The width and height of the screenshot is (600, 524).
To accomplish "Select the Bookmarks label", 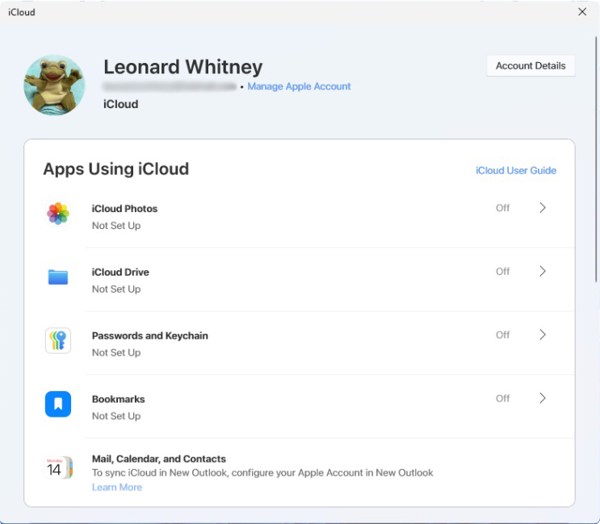I will coord(118,399).
